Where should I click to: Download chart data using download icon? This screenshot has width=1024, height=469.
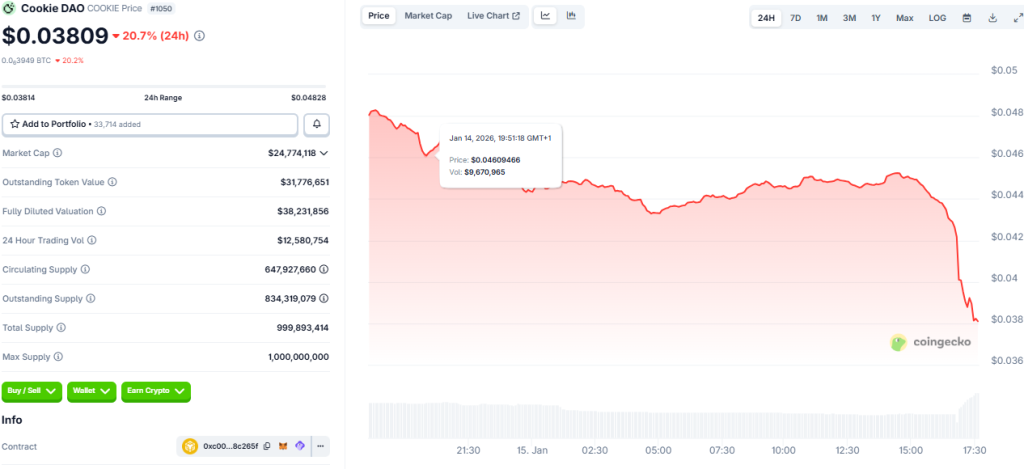[993, 18]
